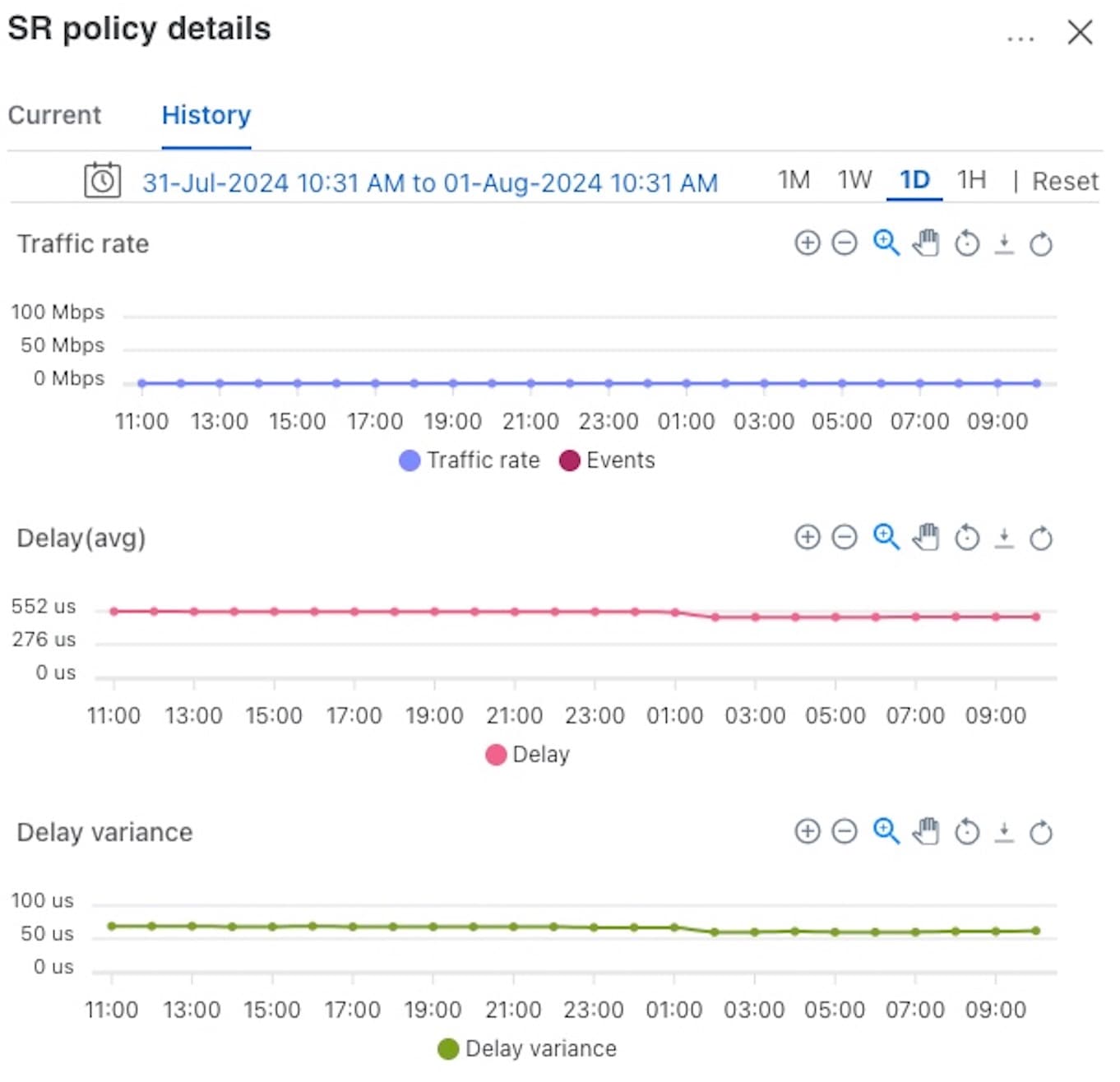The image size is (1120, 1082).
Task: Reset zoom on Delay(avg) chart
Action: point(967,538)
